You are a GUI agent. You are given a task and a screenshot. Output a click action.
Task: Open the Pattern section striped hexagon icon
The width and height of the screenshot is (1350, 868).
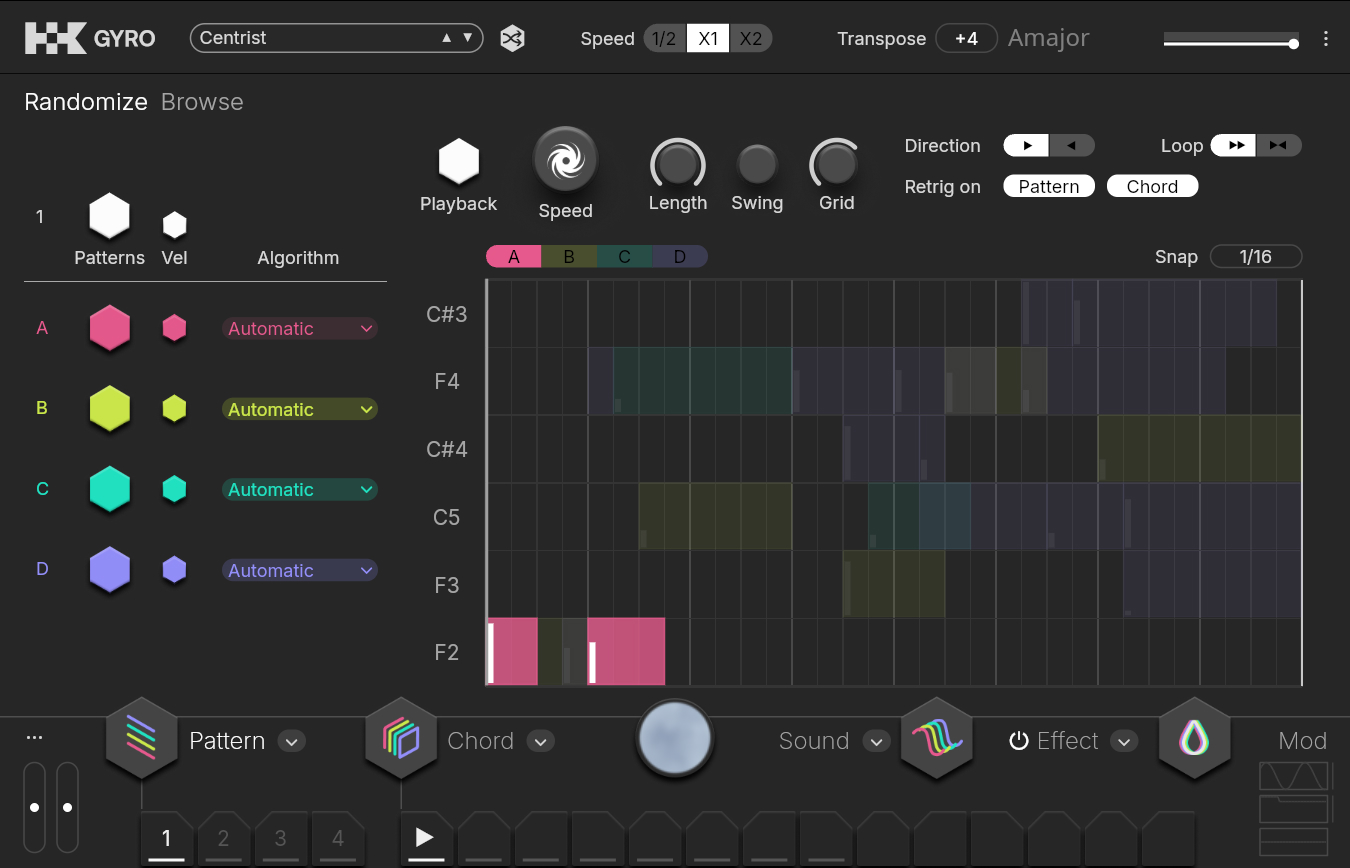(x=141, y=740)
